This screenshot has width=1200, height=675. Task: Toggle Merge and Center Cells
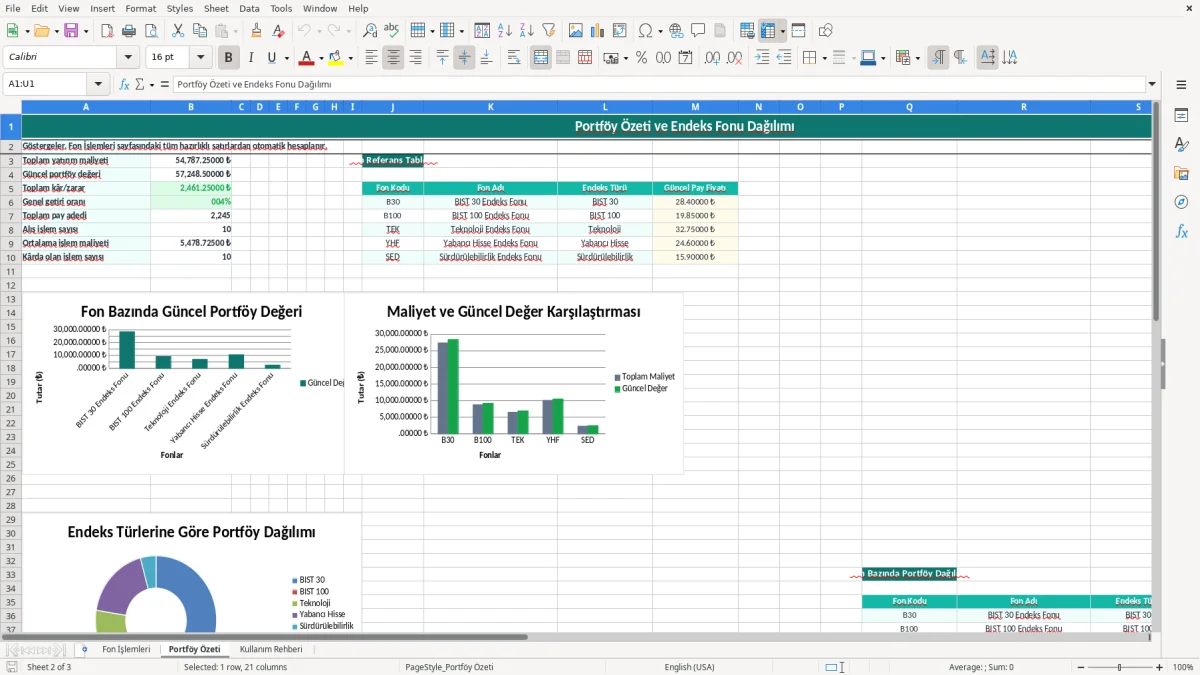pos(541,58)
